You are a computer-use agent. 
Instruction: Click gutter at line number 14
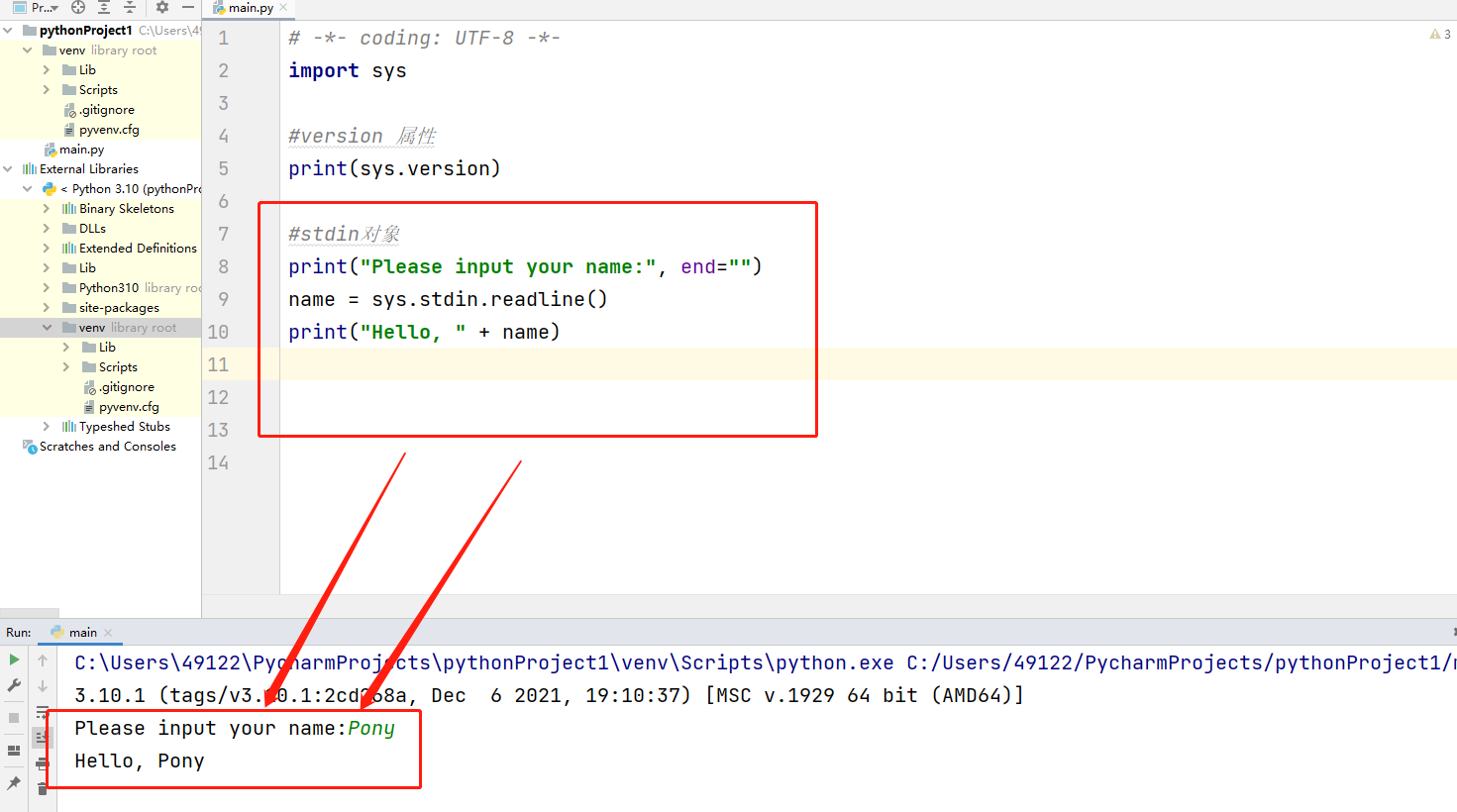click(x=219, y=462)
